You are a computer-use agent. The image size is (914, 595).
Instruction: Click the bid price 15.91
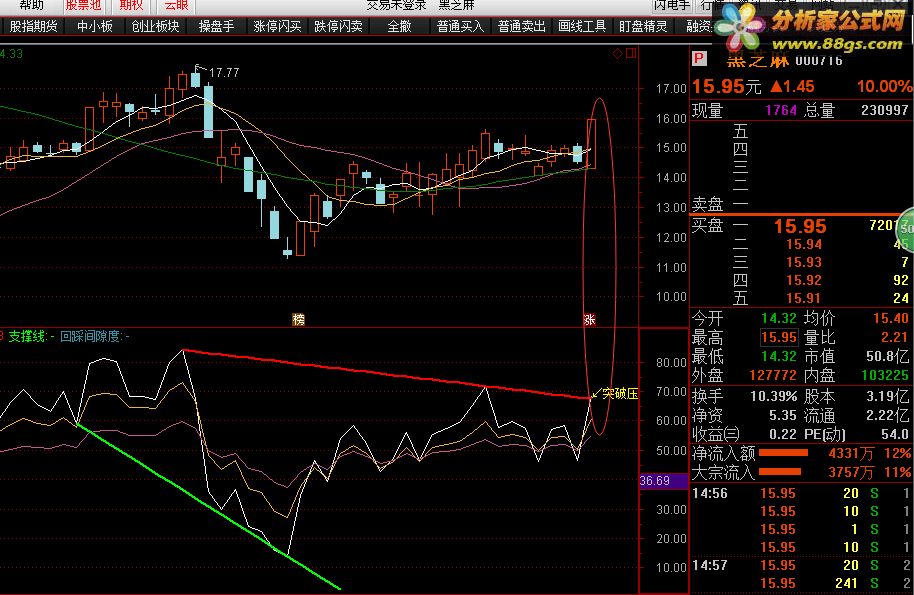[804, 298]
